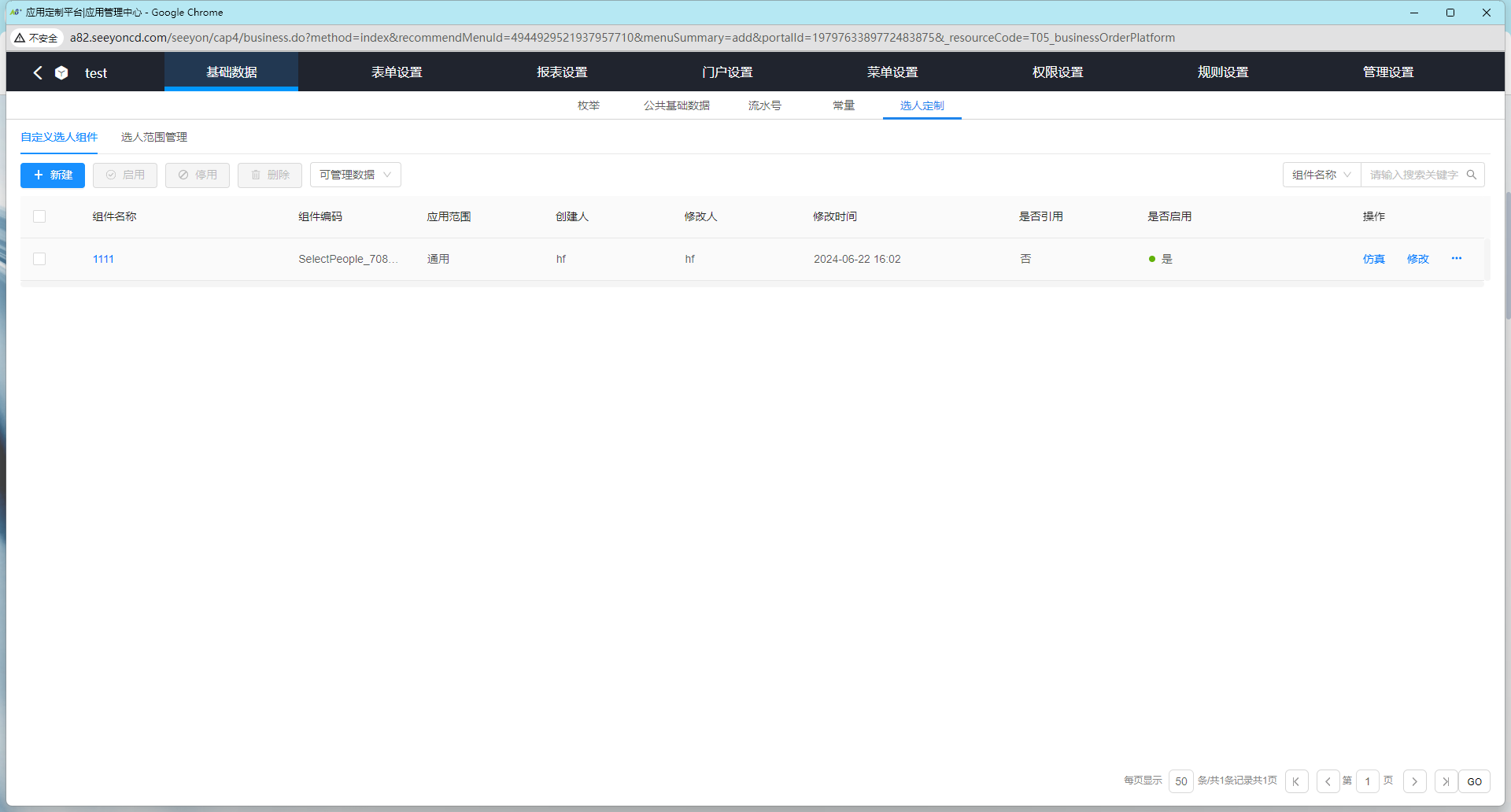Click the cube app icon next to test

pyautogui.click(x=61, y=72)
